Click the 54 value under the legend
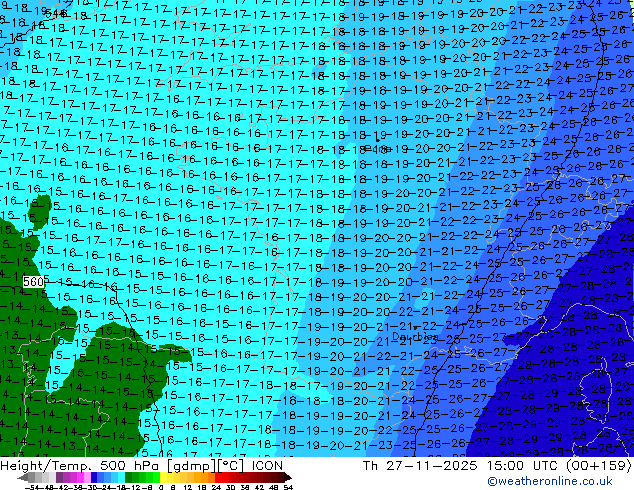Viewport: 634px width, 490px height. [x=287, y=488]
